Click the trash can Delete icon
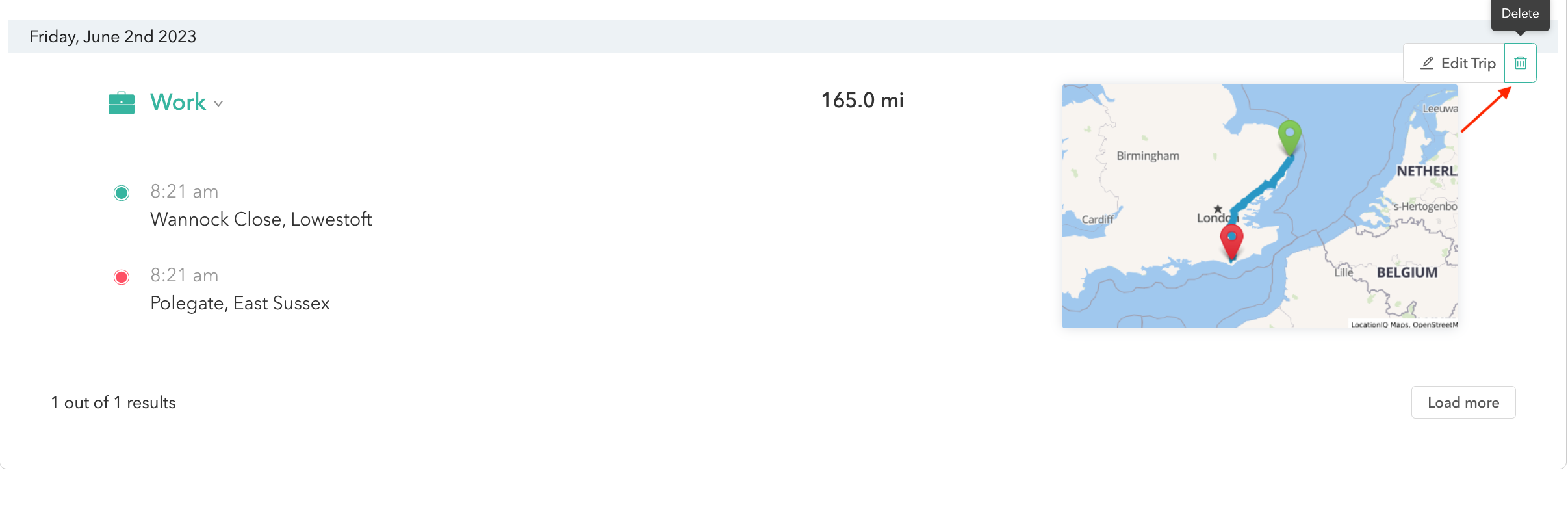This screenshot has width=1568, height=505. (1520, 63)
